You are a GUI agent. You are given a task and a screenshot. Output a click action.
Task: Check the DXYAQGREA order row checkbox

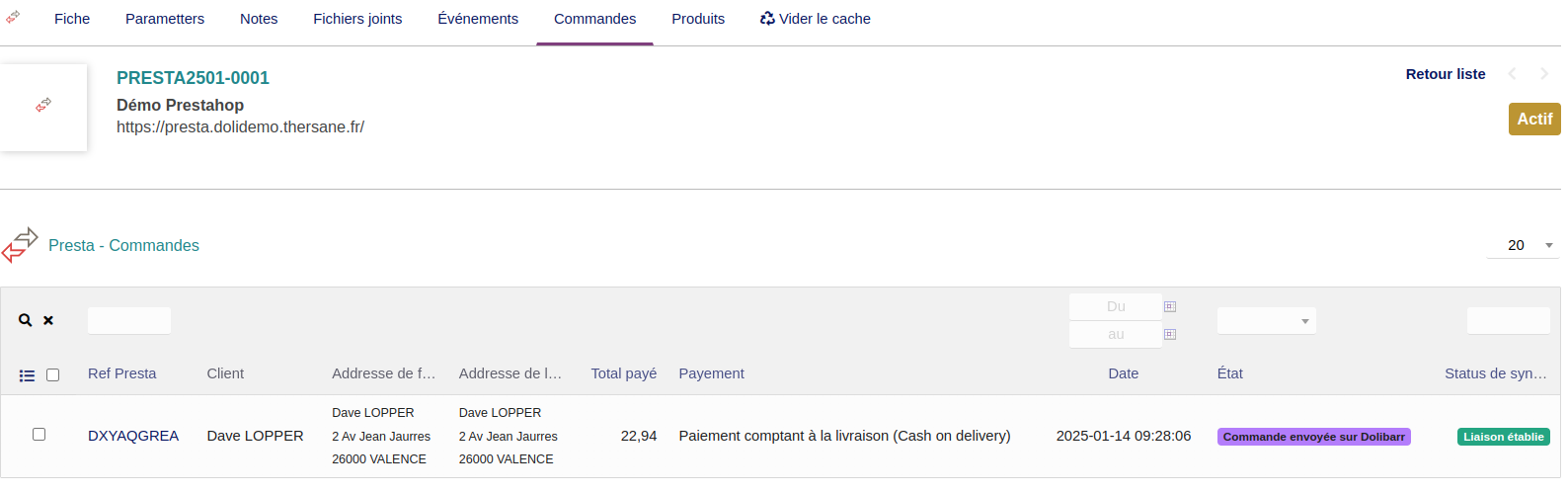click(39, 434)
